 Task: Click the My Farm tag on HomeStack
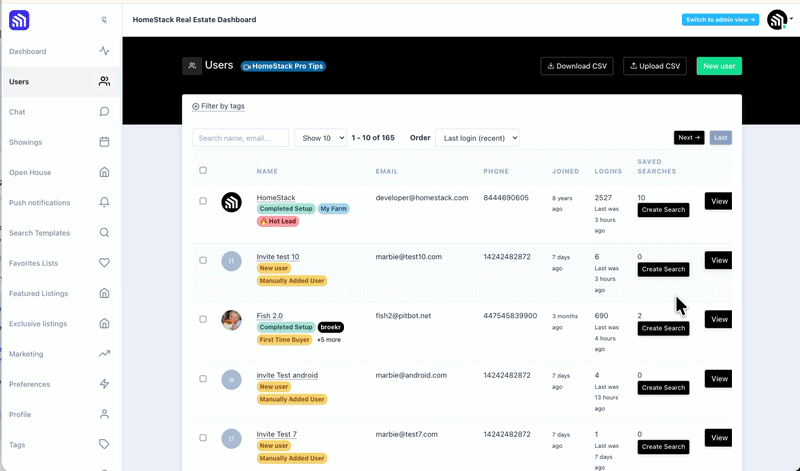(333, 209)
